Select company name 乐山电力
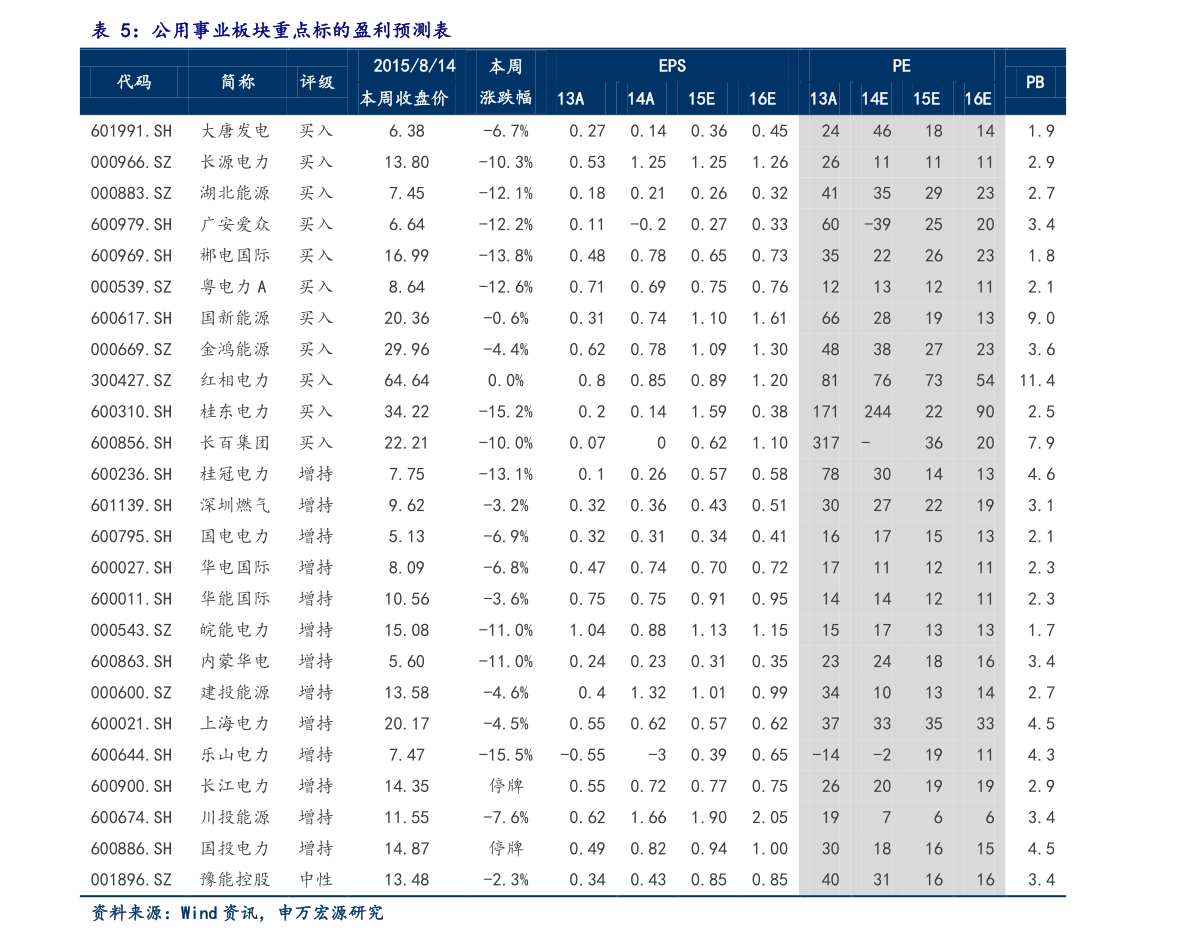1191x942 pixels. coord(235,755)
